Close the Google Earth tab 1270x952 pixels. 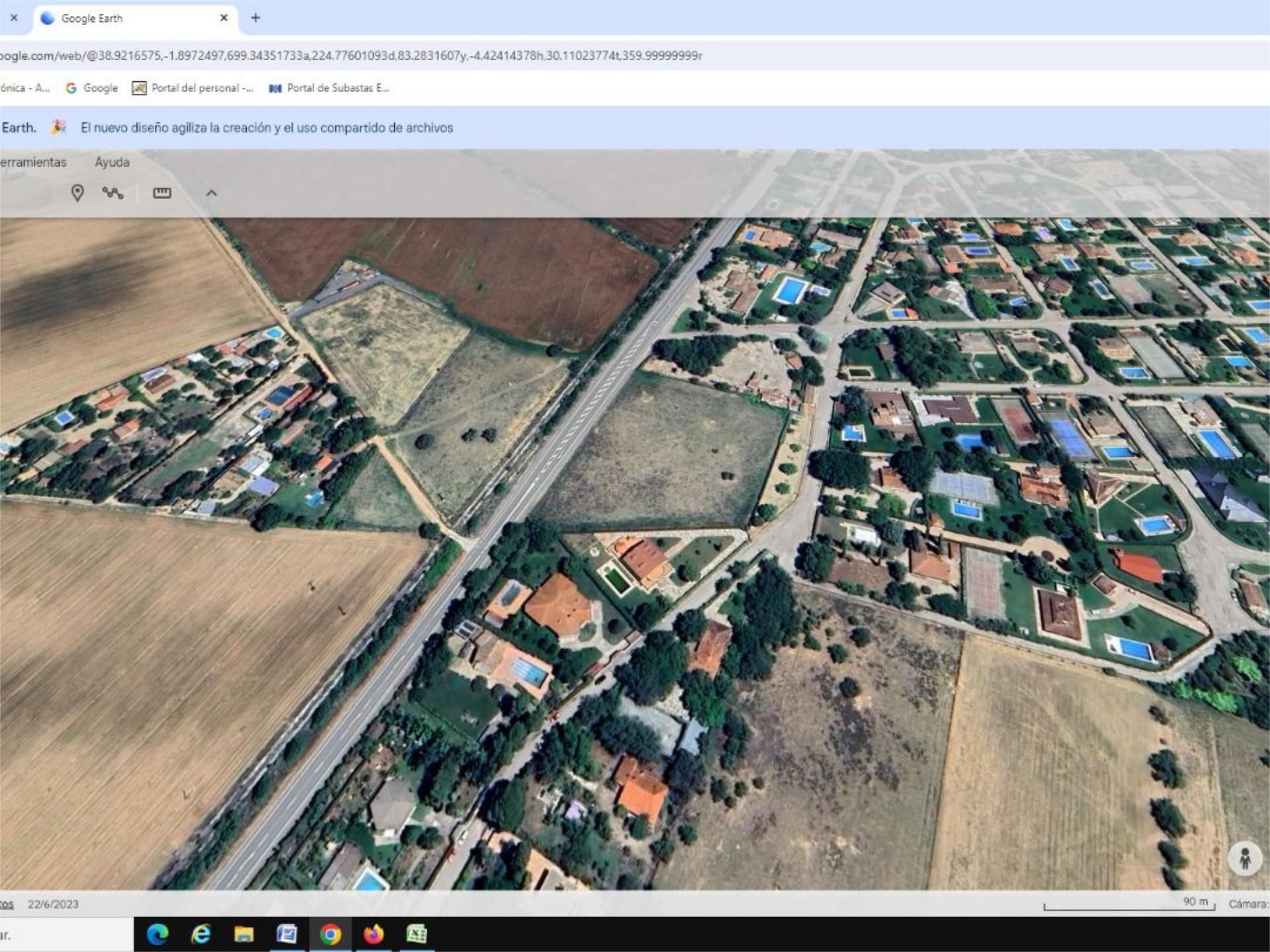pos(224,18)
